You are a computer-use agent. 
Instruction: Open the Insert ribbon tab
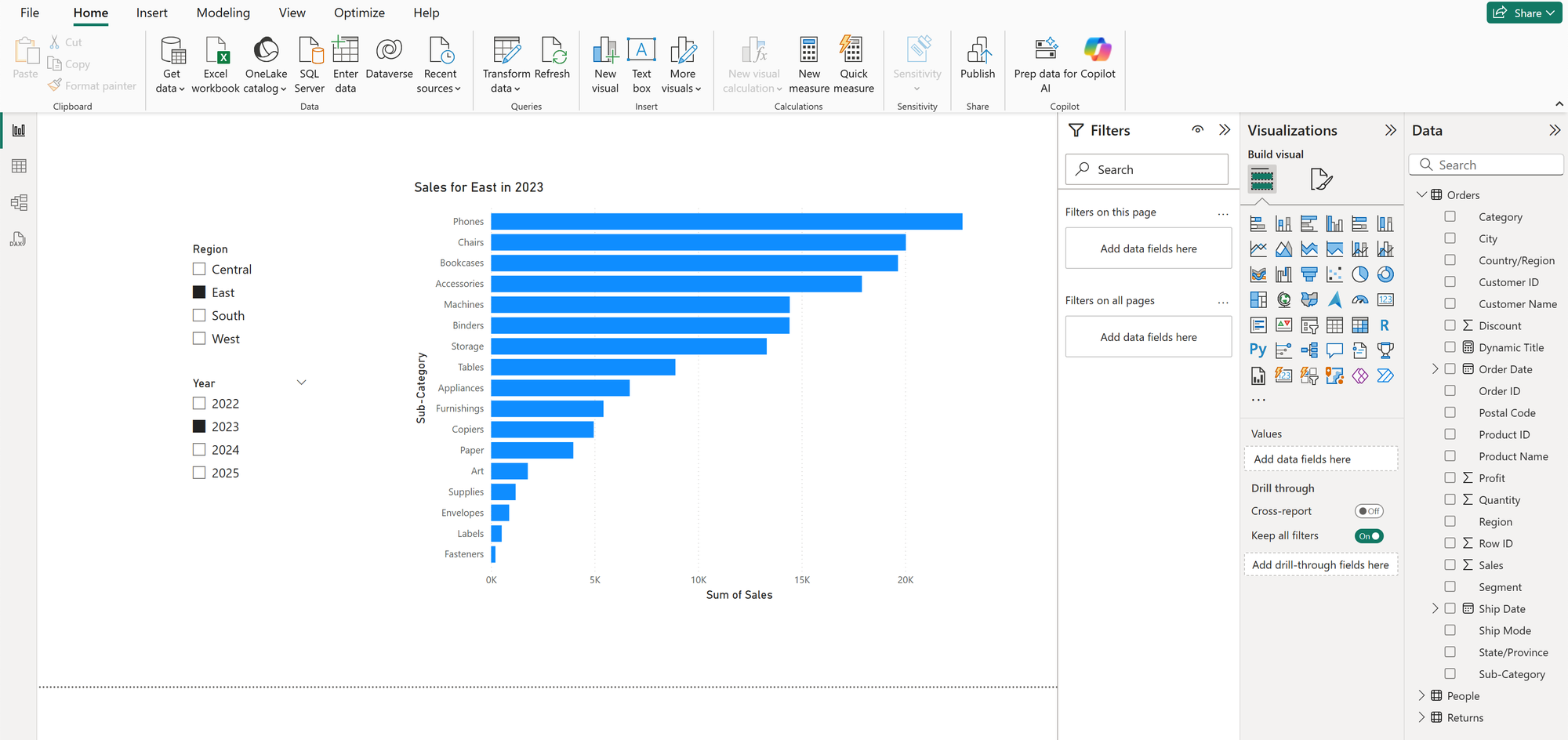(x=151, y=13)
